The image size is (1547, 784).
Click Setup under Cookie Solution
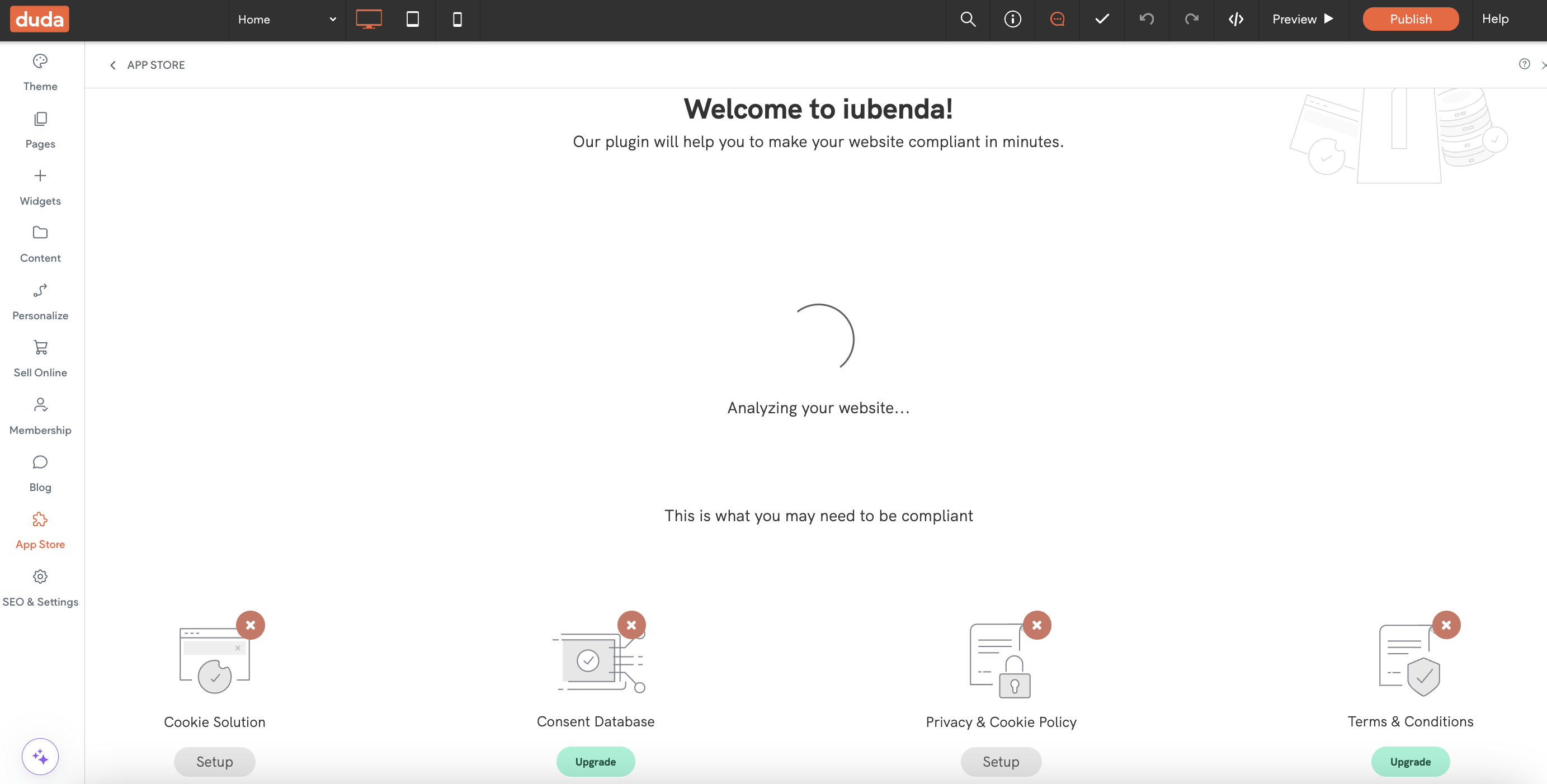click(214, 761)
